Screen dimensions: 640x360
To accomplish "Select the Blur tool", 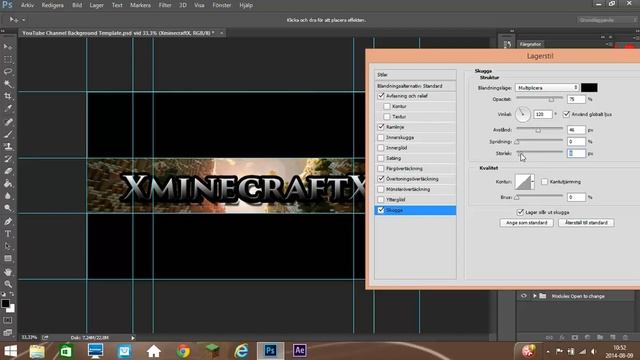I will coord(8,196).
